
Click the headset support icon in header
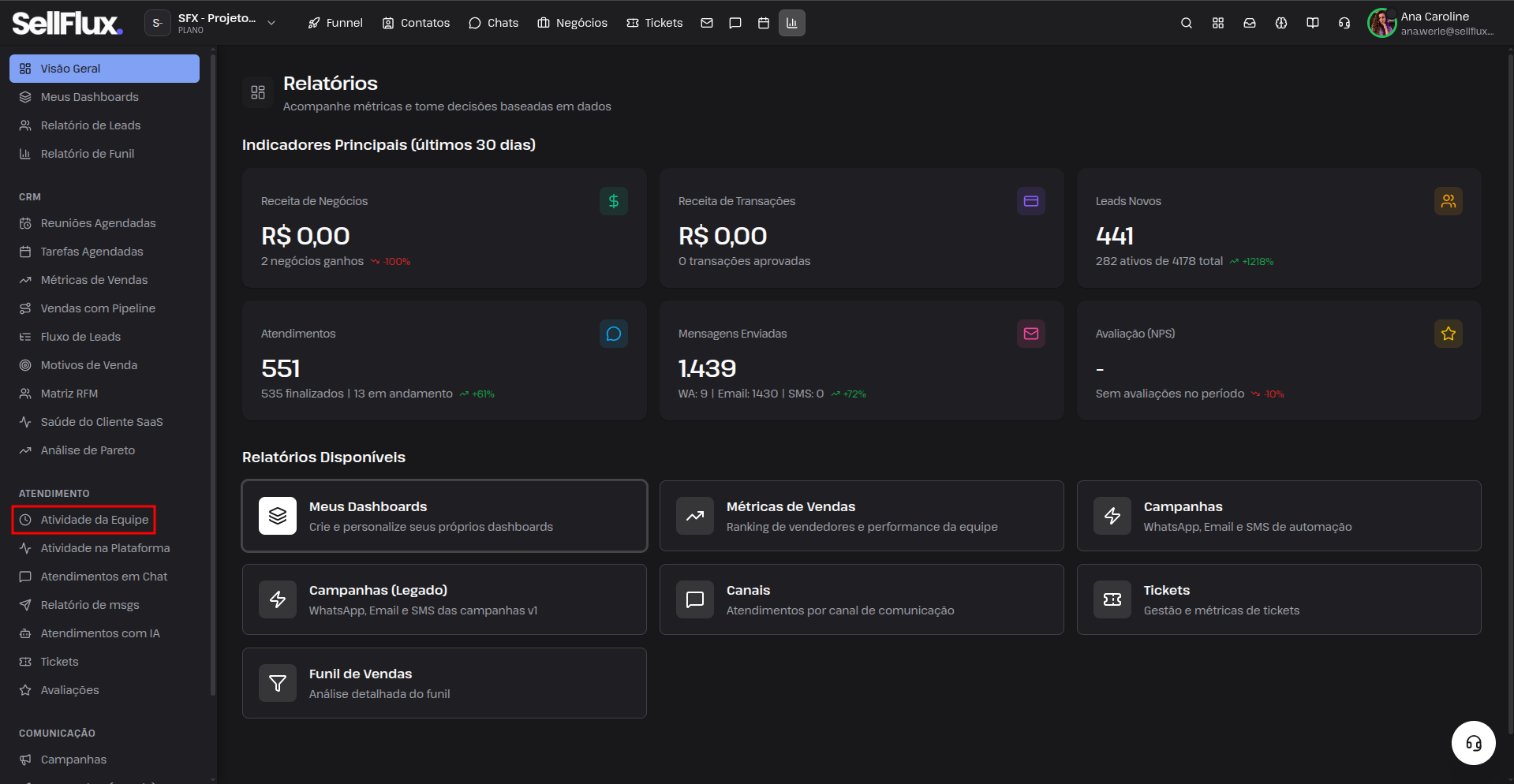(1344, 23)
